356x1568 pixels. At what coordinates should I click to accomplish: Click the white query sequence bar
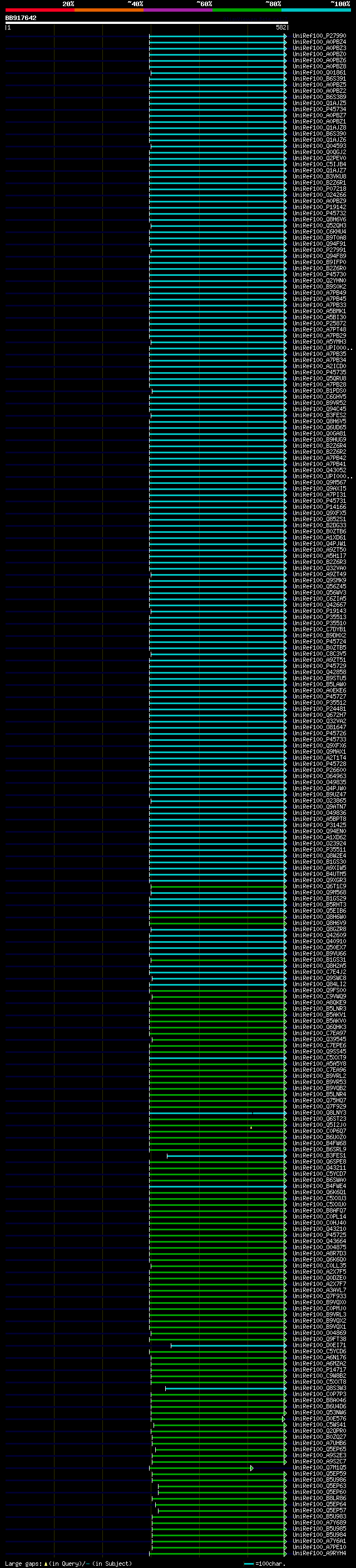click(x=147, y=22)
